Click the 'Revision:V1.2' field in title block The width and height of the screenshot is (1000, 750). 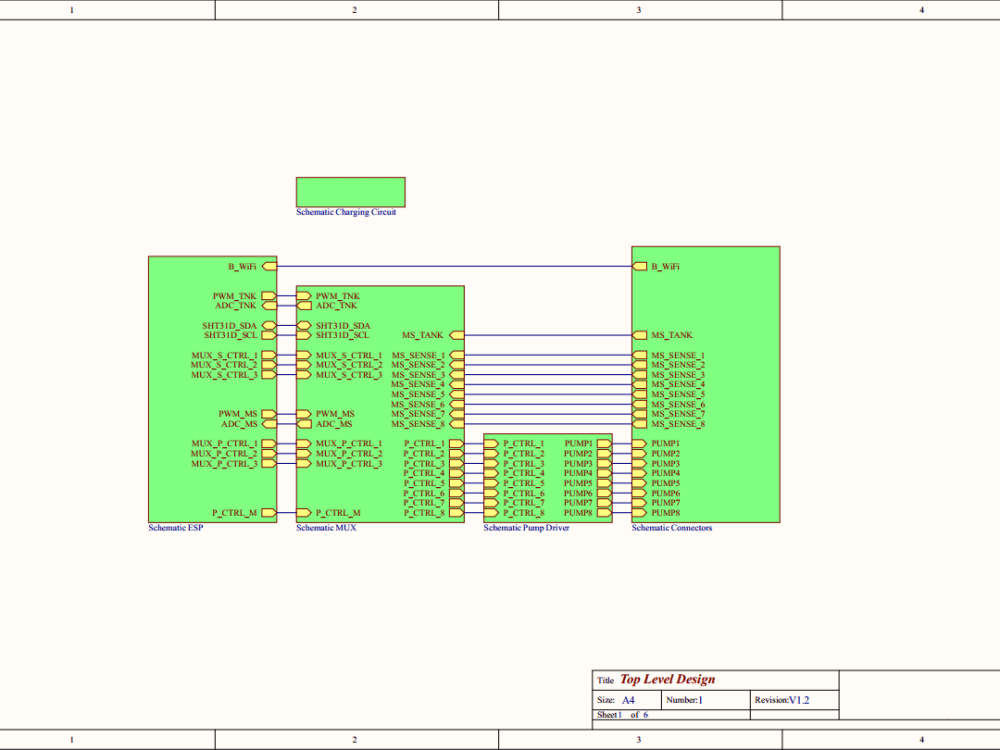782,700
